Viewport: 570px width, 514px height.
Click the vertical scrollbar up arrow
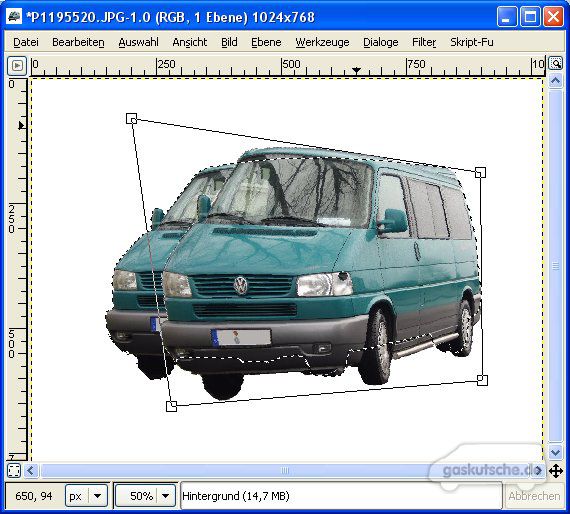click(555, 80)
